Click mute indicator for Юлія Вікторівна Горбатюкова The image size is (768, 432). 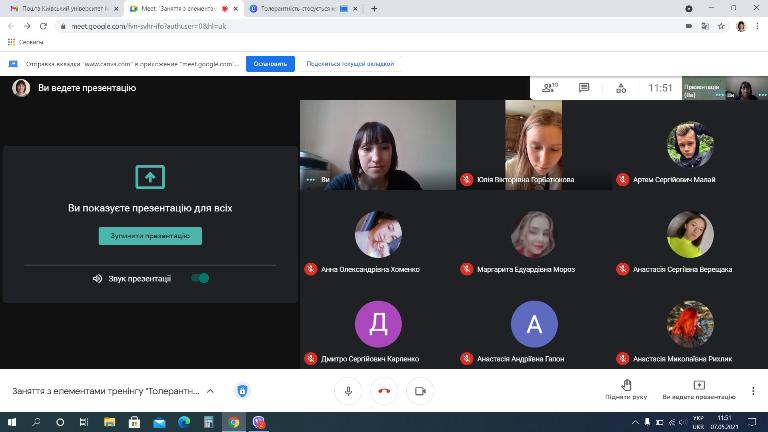pos(467,180)
